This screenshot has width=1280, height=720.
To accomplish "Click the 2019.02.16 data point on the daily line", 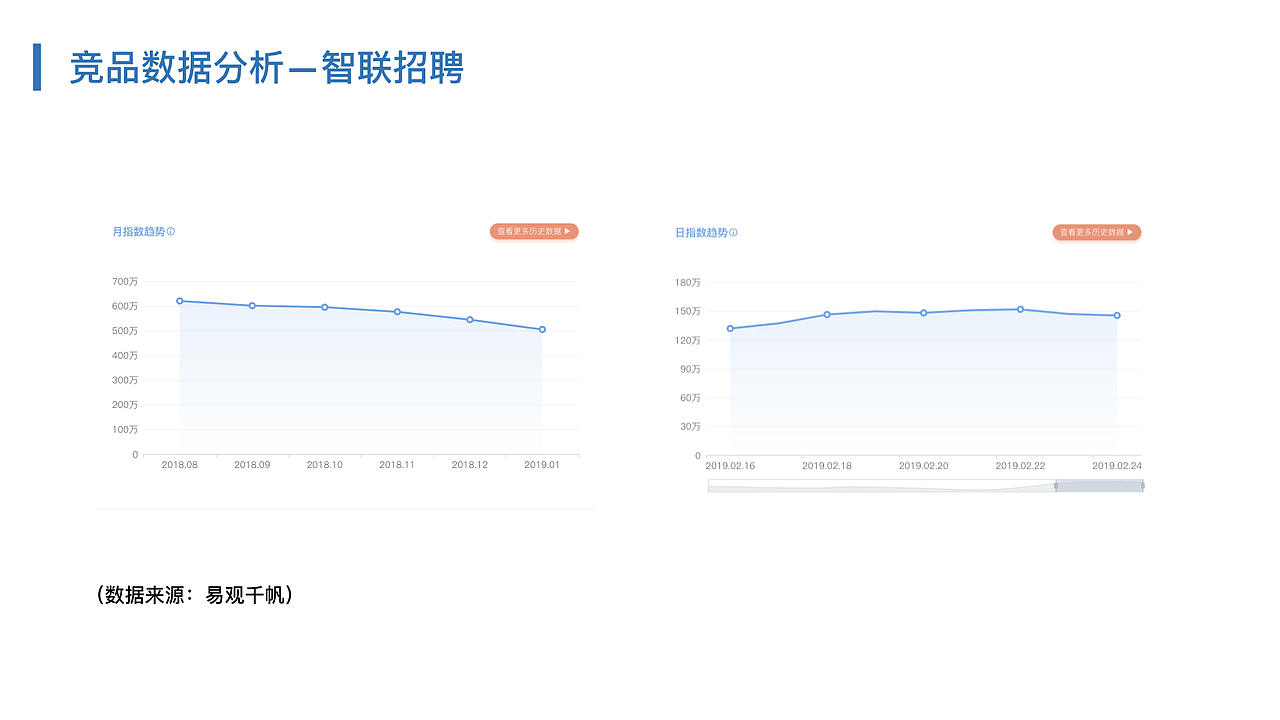I will coord(730,328).
